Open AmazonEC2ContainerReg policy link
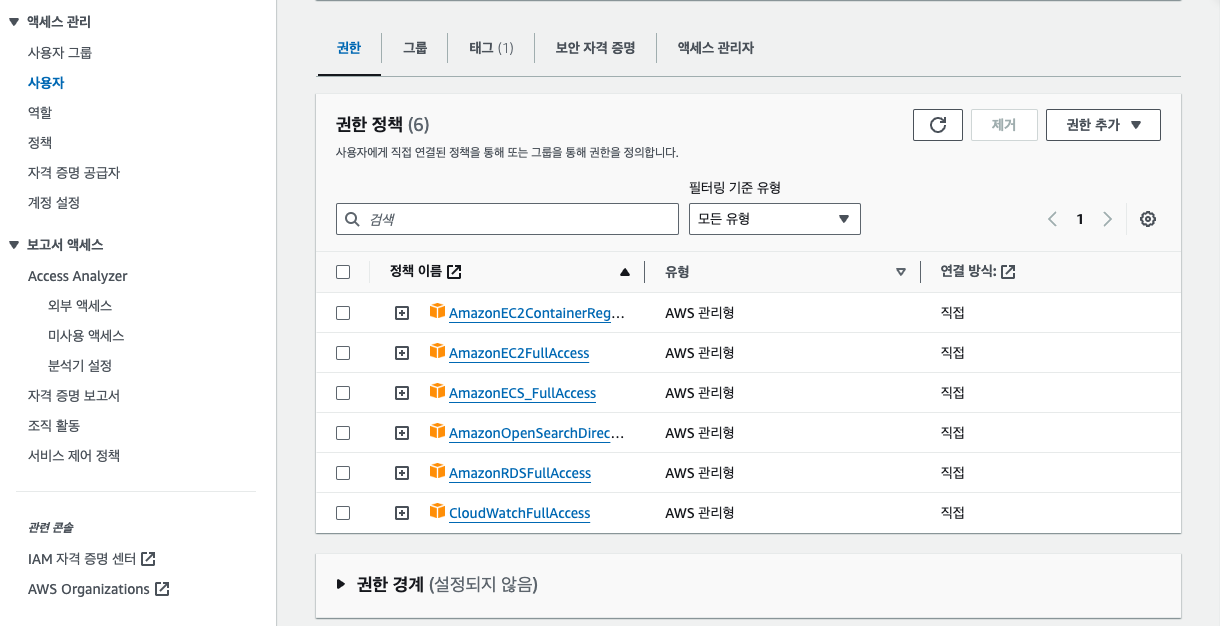Viewport: 1220px width, 626px height. click(537, 313)
